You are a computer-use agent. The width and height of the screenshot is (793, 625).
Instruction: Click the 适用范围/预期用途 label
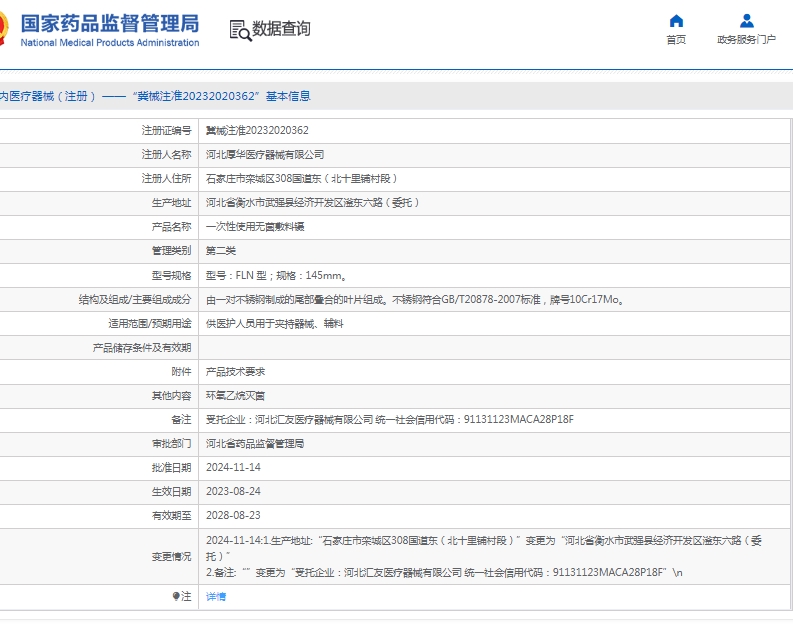coord(150,324)
